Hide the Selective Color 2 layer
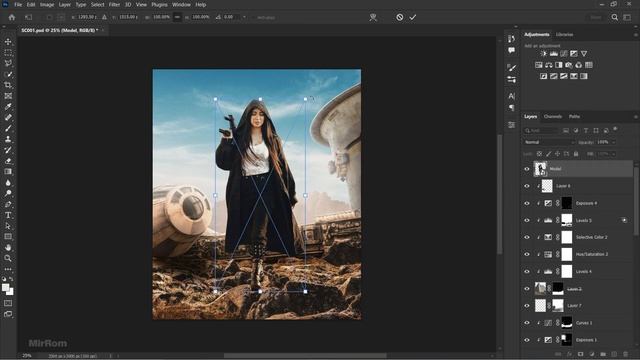 tap(527, 237)
